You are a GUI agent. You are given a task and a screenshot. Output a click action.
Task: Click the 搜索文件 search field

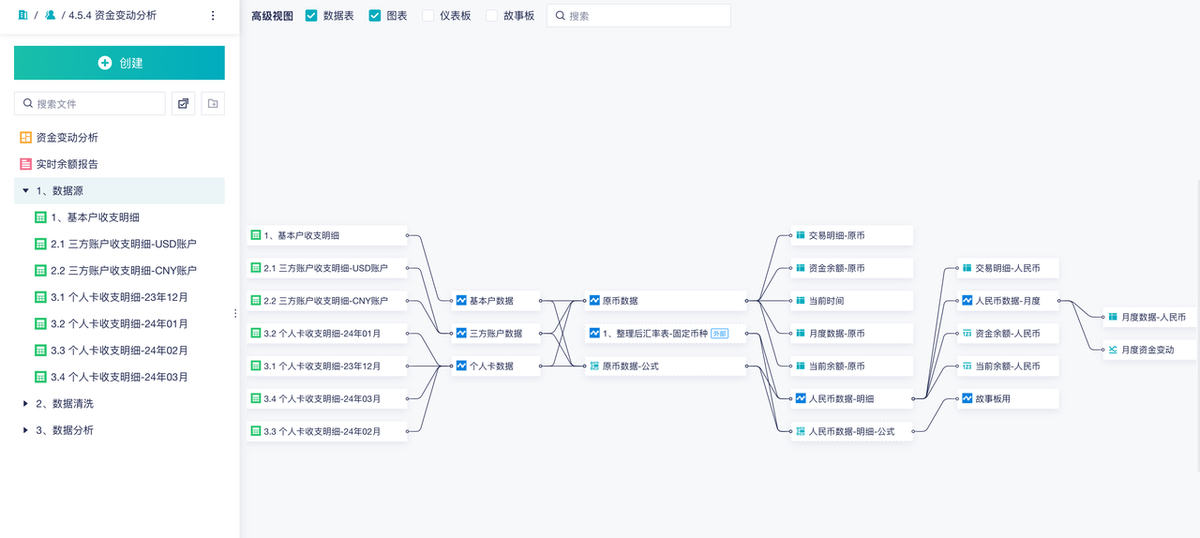[x=97, y=104]
